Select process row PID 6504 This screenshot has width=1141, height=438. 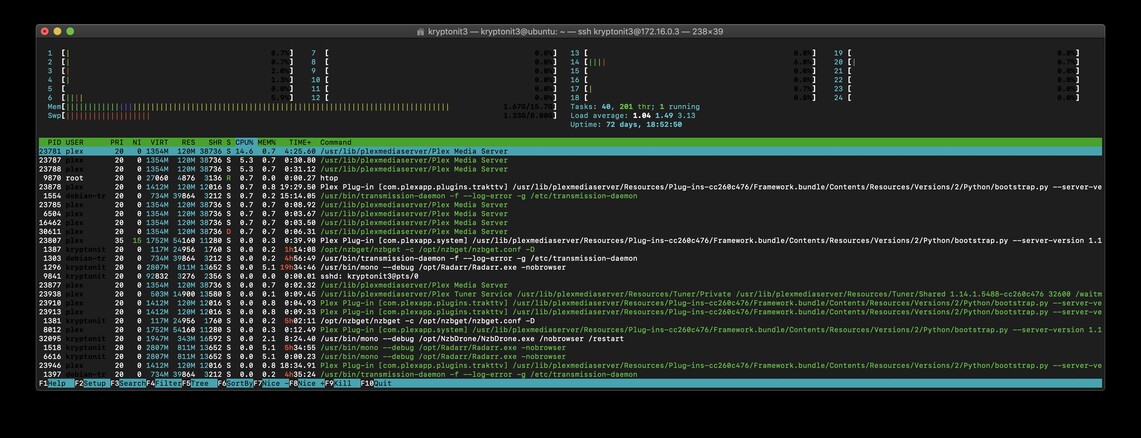(570, 214)
